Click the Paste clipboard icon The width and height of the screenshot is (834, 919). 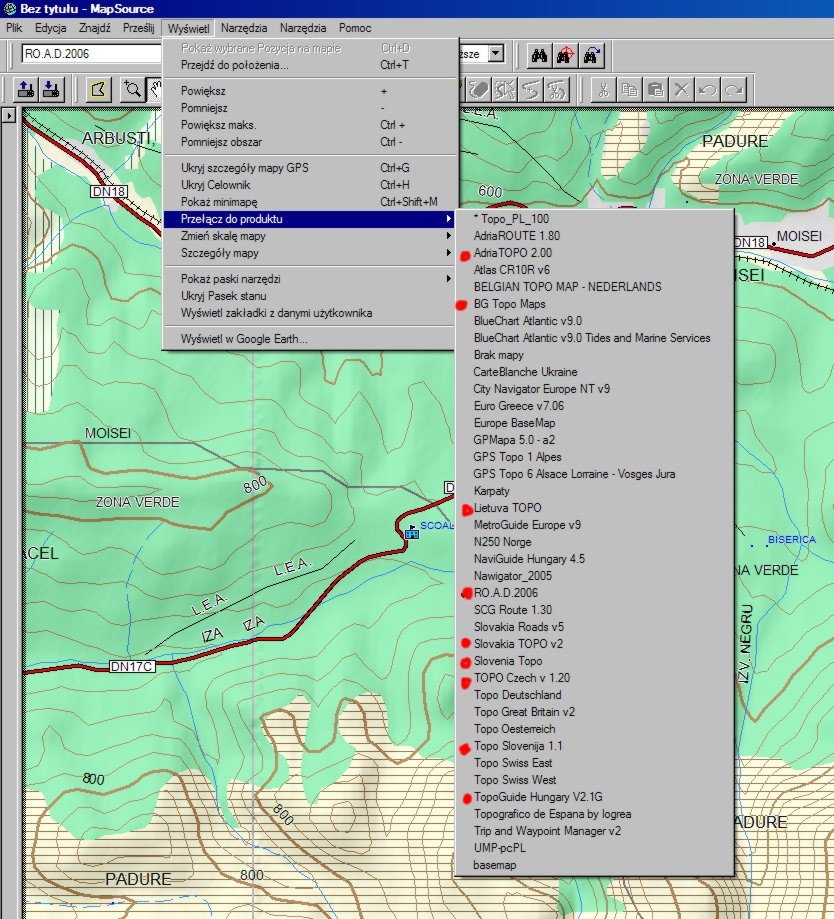tap(655, 90)
